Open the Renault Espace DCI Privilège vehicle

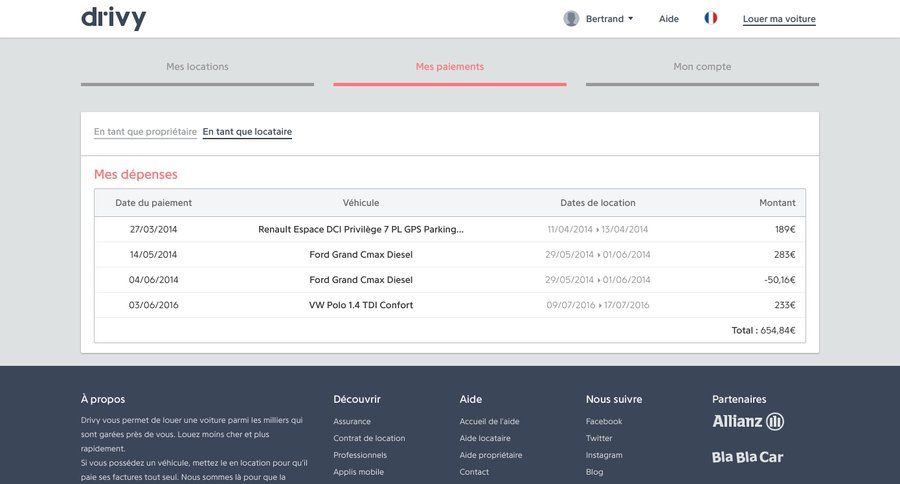[x=361, y=229]
